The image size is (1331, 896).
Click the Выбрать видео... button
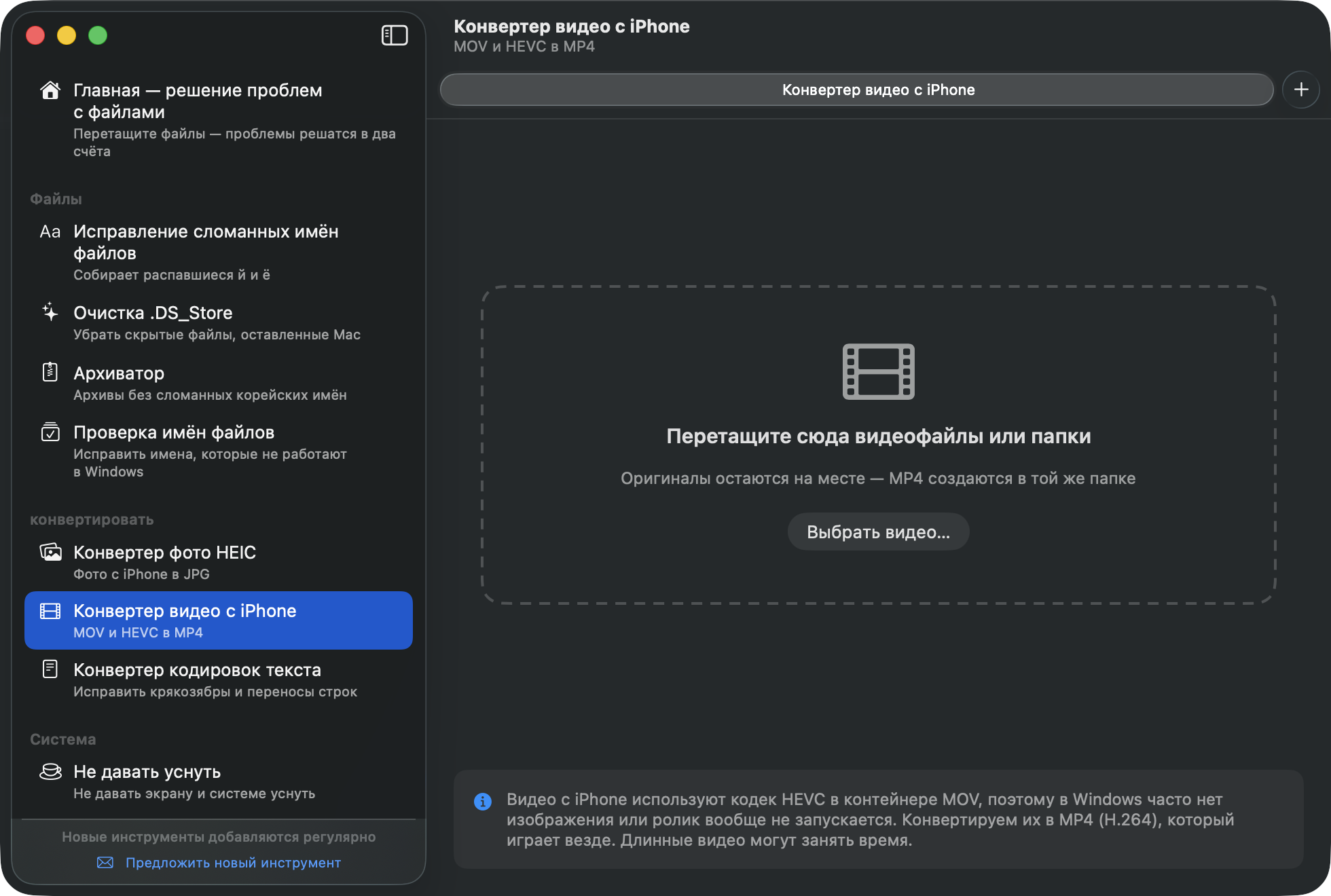point(879,532)
